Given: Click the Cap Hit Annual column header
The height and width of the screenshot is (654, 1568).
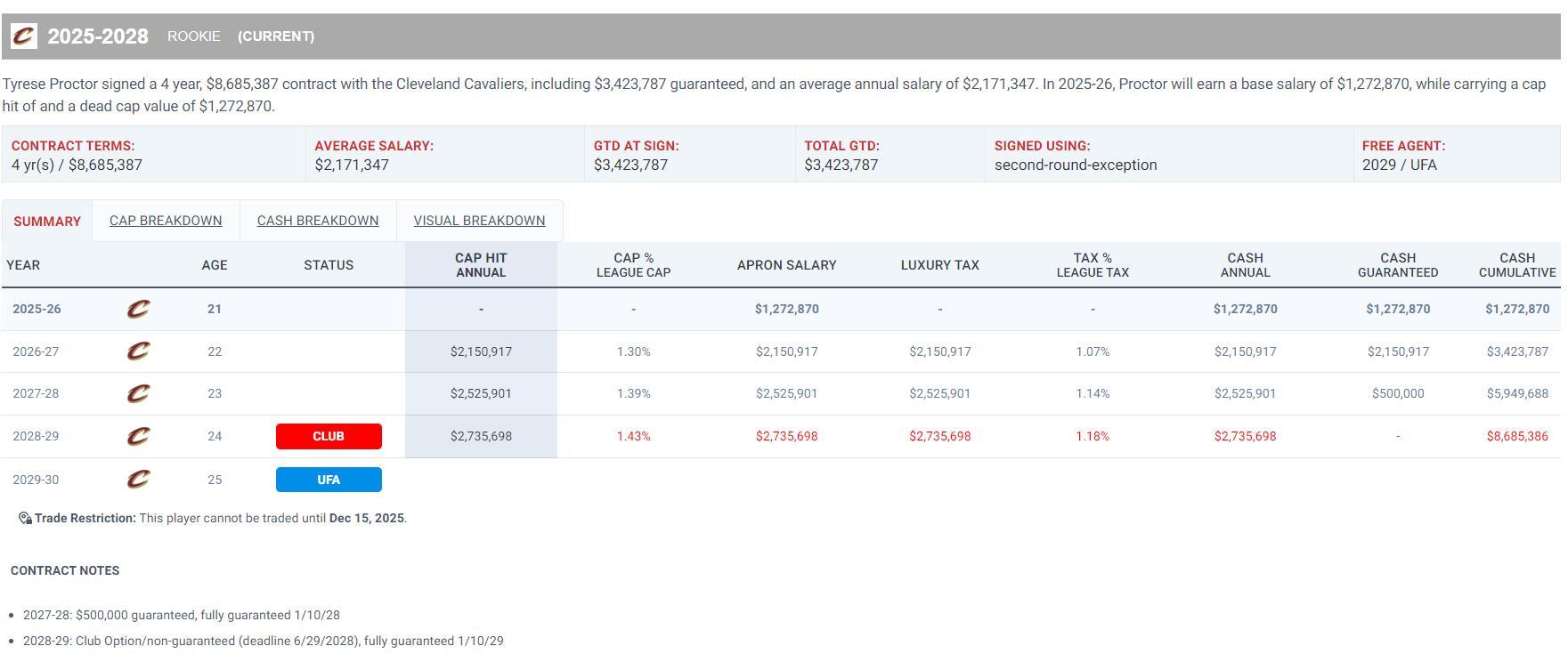Looking at the screenshot, I should coord(481,265).
